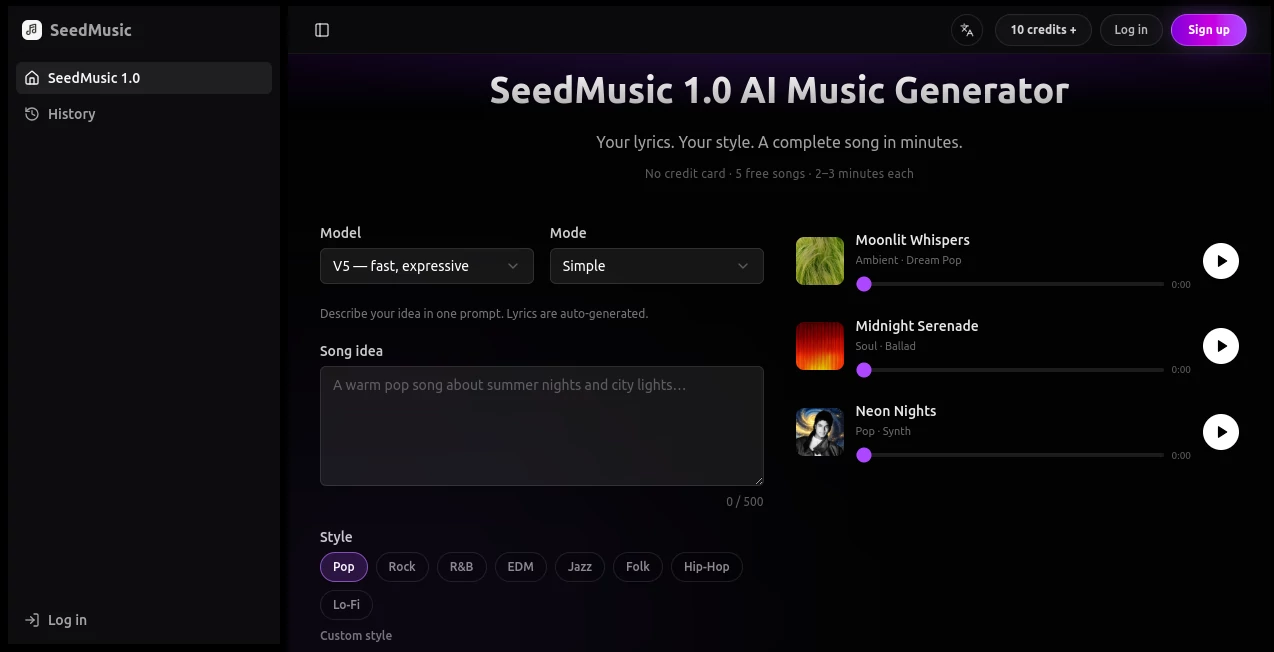Click the SeedMusic logo icon
The image size is (1274, 652).
pos(32,30)
